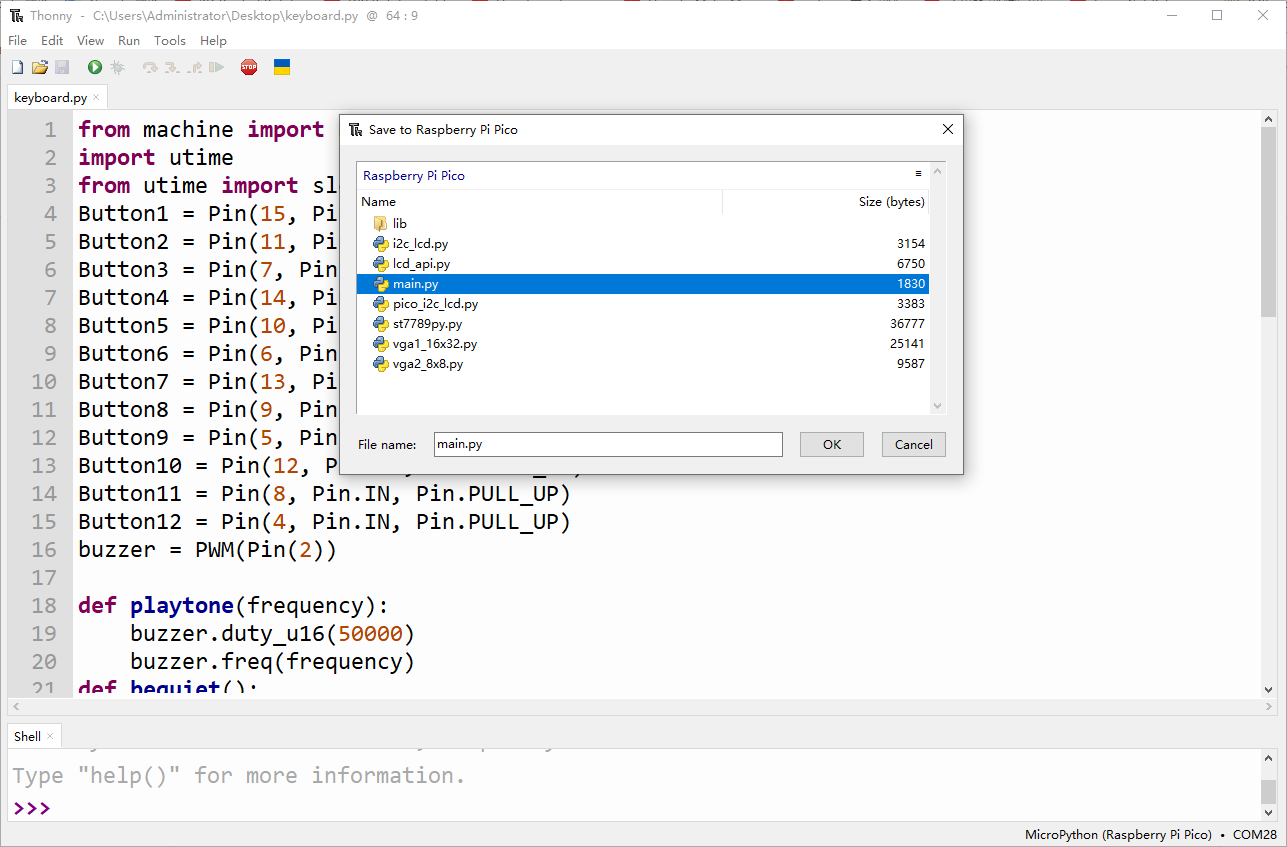Open the dialog's hamburger options menu
The width and height of the screenshot is (1287, 847).
pos(918,174)
